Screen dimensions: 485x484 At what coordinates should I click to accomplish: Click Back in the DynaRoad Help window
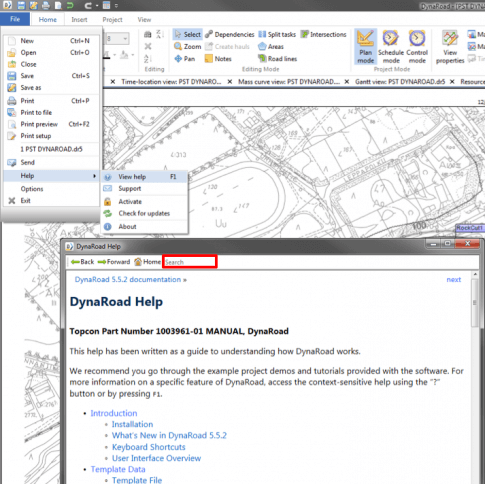pyautogui.click(x=83, y=262)
